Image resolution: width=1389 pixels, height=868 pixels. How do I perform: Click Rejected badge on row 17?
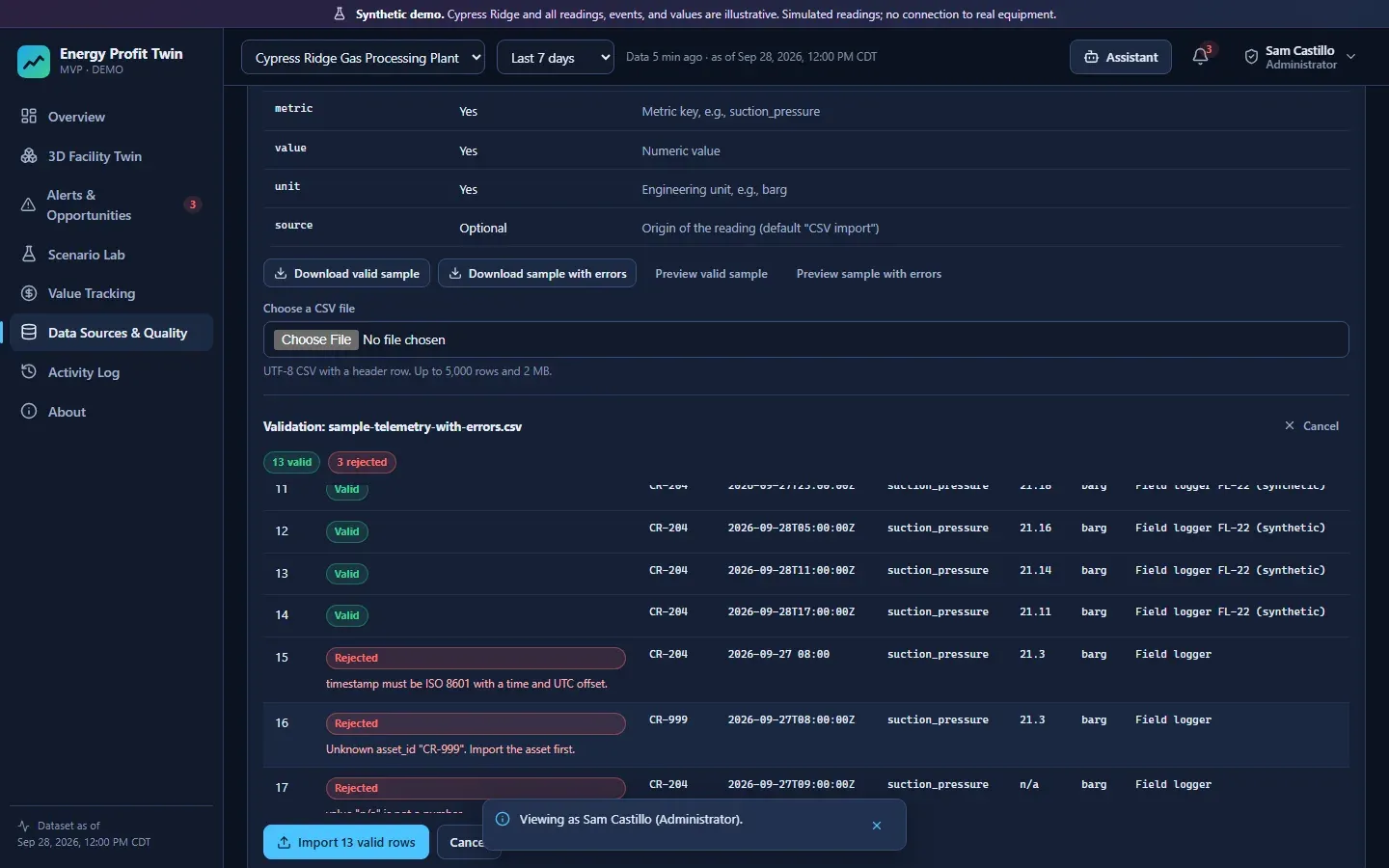(476, 788)
